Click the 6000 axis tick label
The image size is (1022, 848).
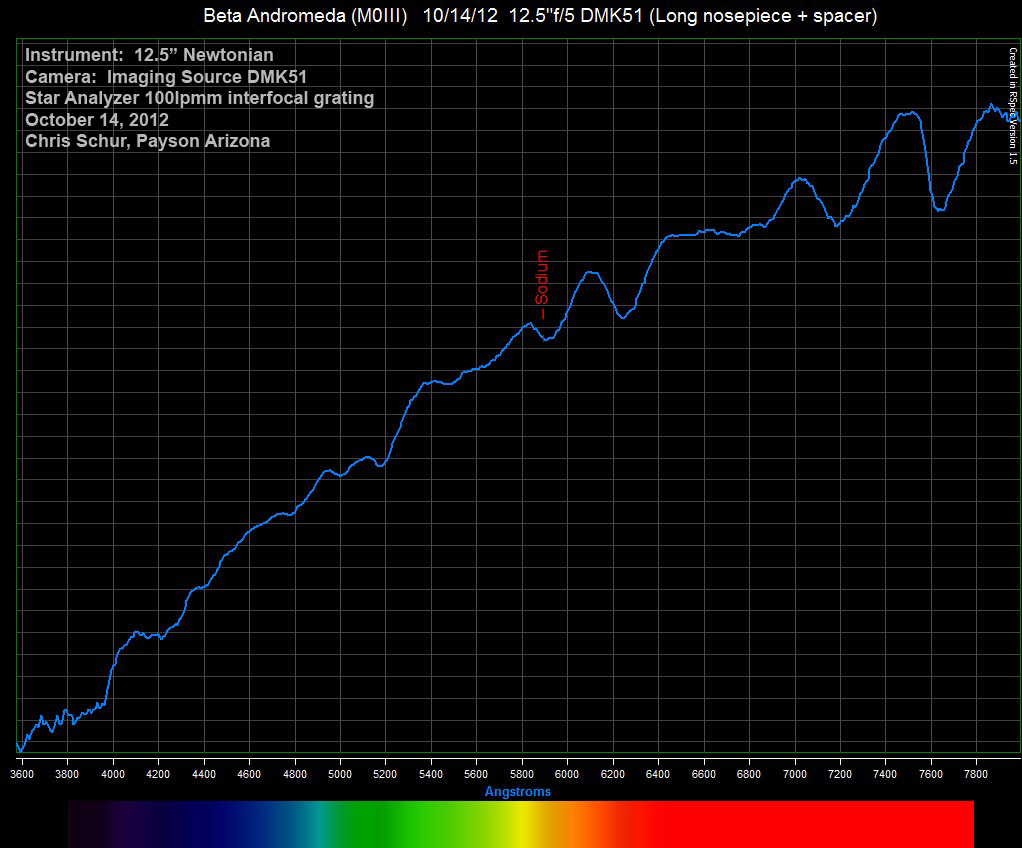click(567, 774)
